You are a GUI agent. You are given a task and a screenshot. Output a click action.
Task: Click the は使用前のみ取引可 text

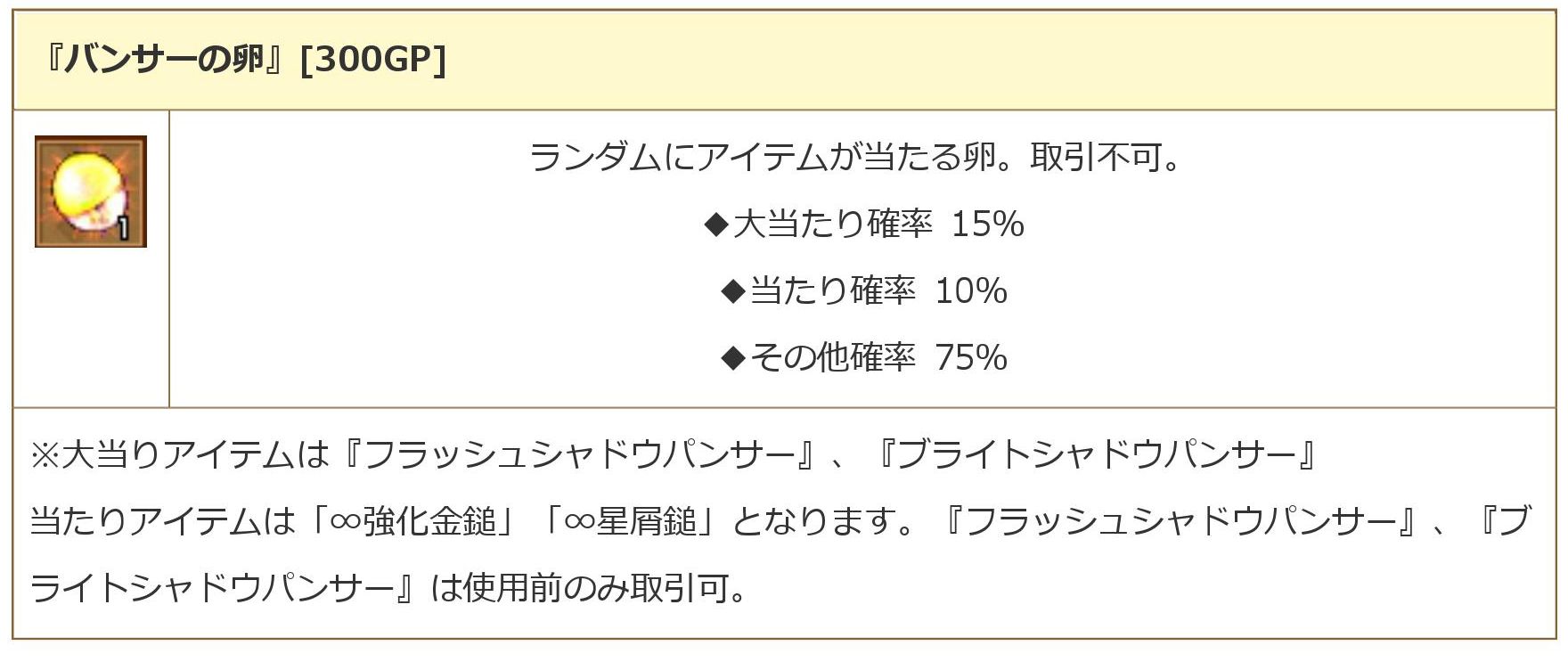(586, 588)
